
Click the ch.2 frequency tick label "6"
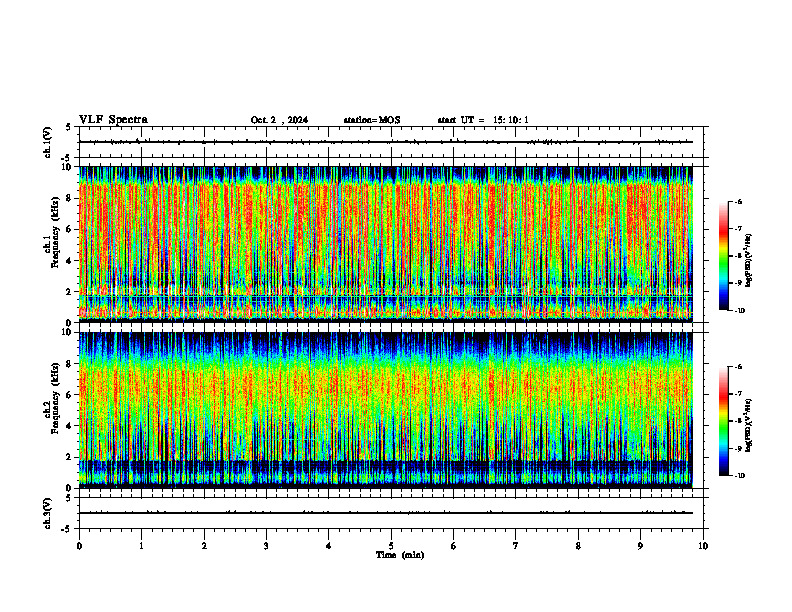[69, 395]
